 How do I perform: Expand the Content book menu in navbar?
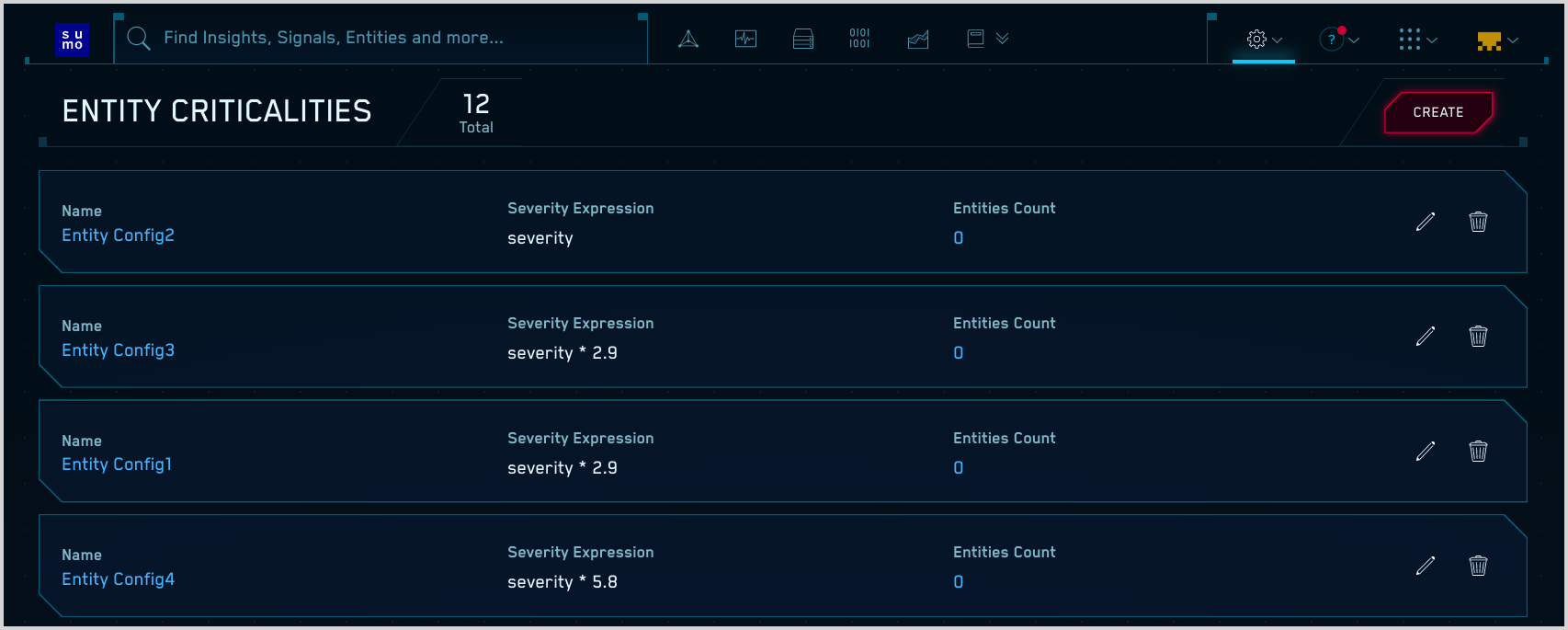[x=987, y=39]
